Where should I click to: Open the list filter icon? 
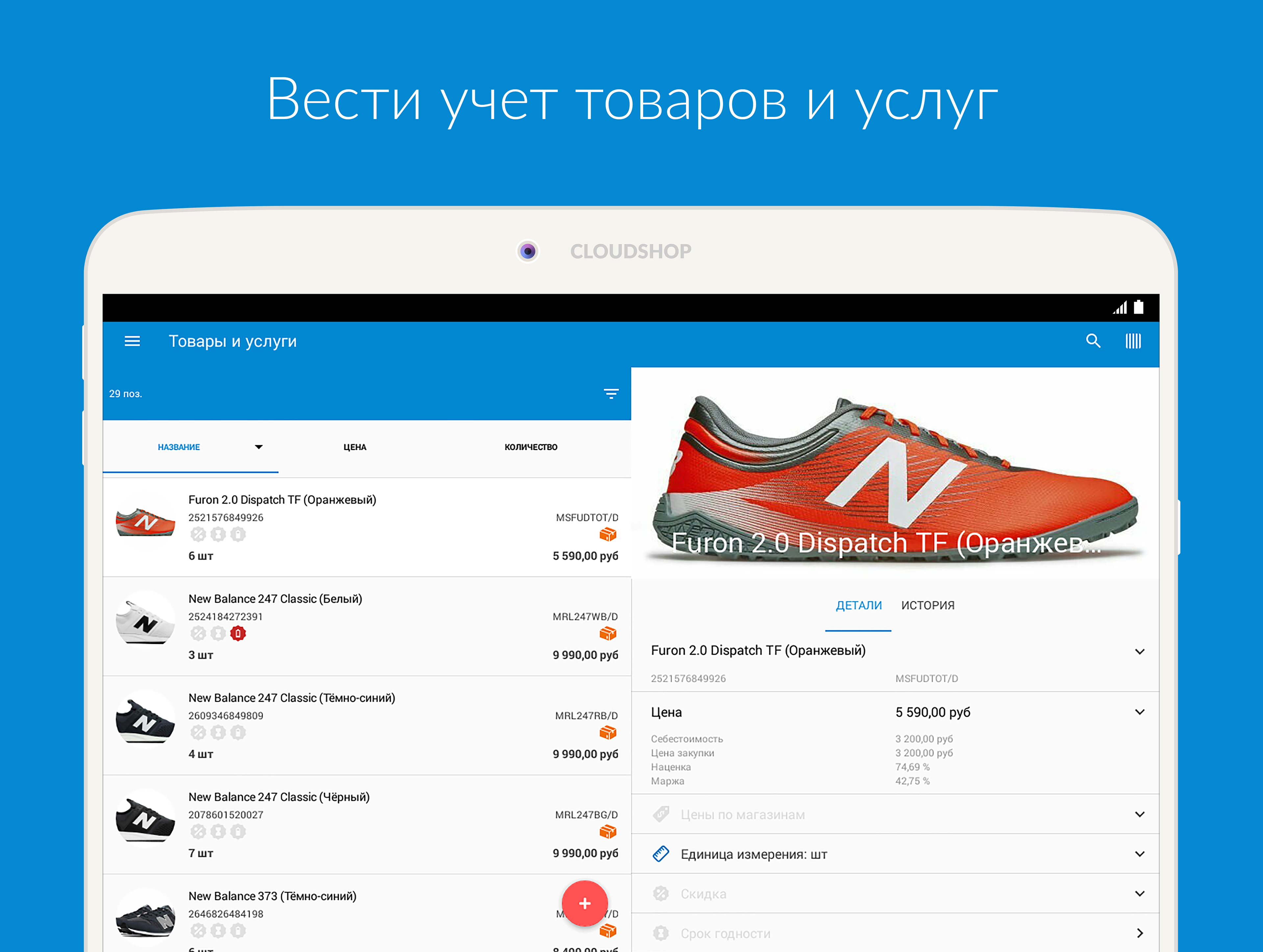611,394
